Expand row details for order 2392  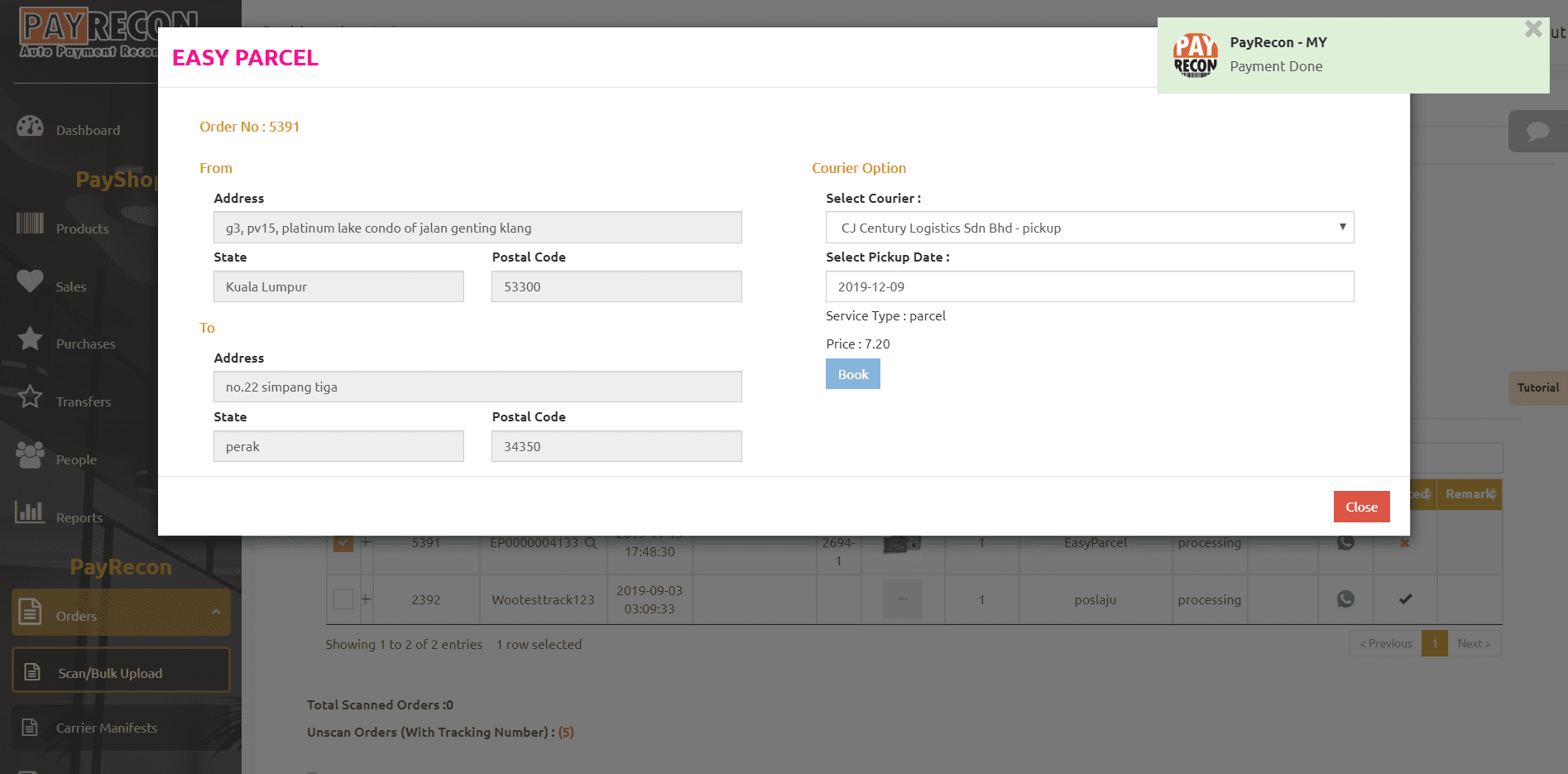point(366,599)
